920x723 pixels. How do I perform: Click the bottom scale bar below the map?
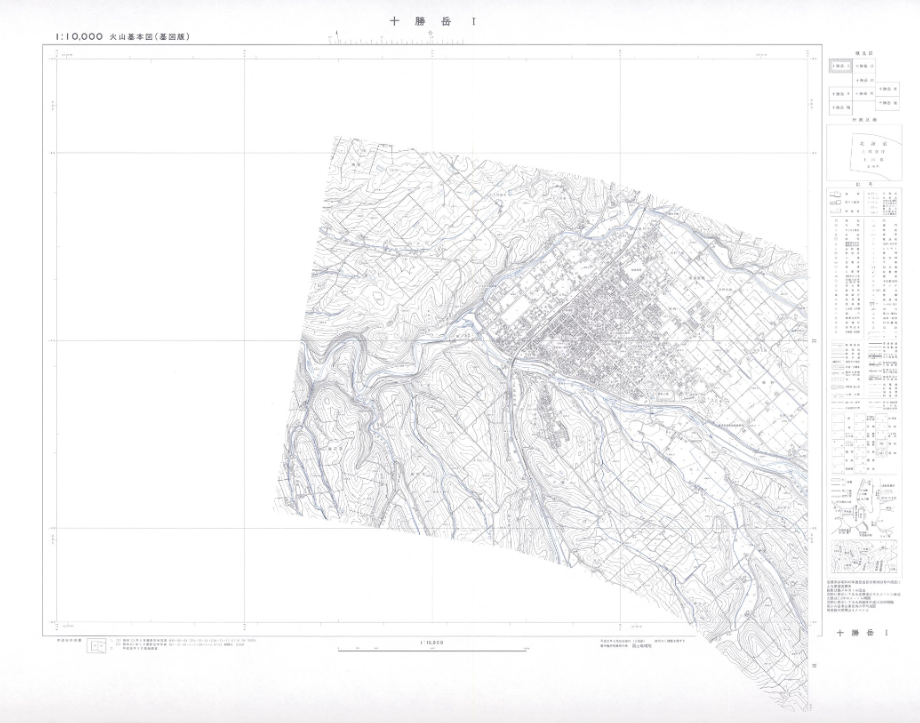pyautogui.click(x=432, y=651)
